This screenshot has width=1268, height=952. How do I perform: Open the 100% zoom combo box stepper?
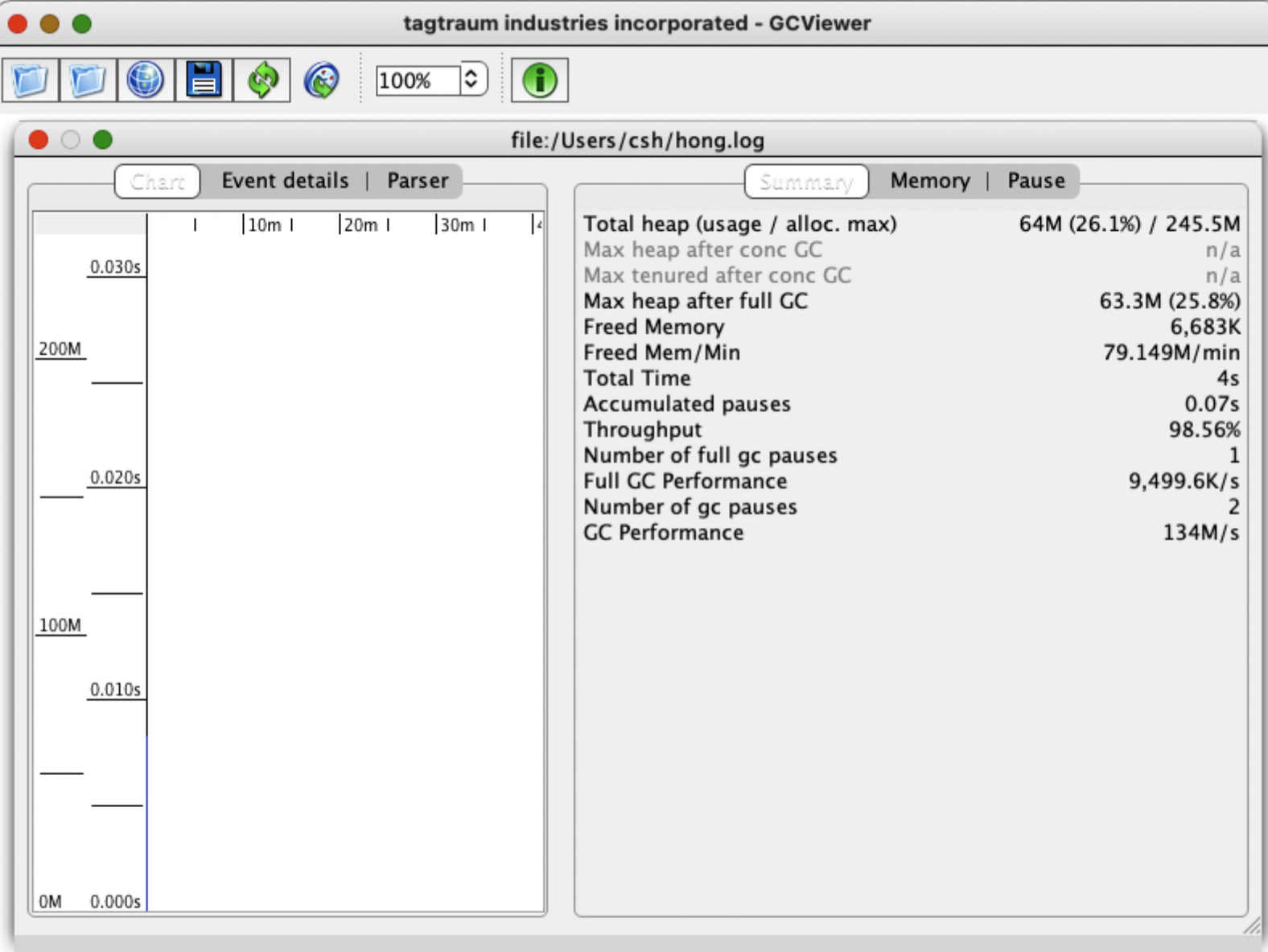pyautogui.click(x=473, y=79)
